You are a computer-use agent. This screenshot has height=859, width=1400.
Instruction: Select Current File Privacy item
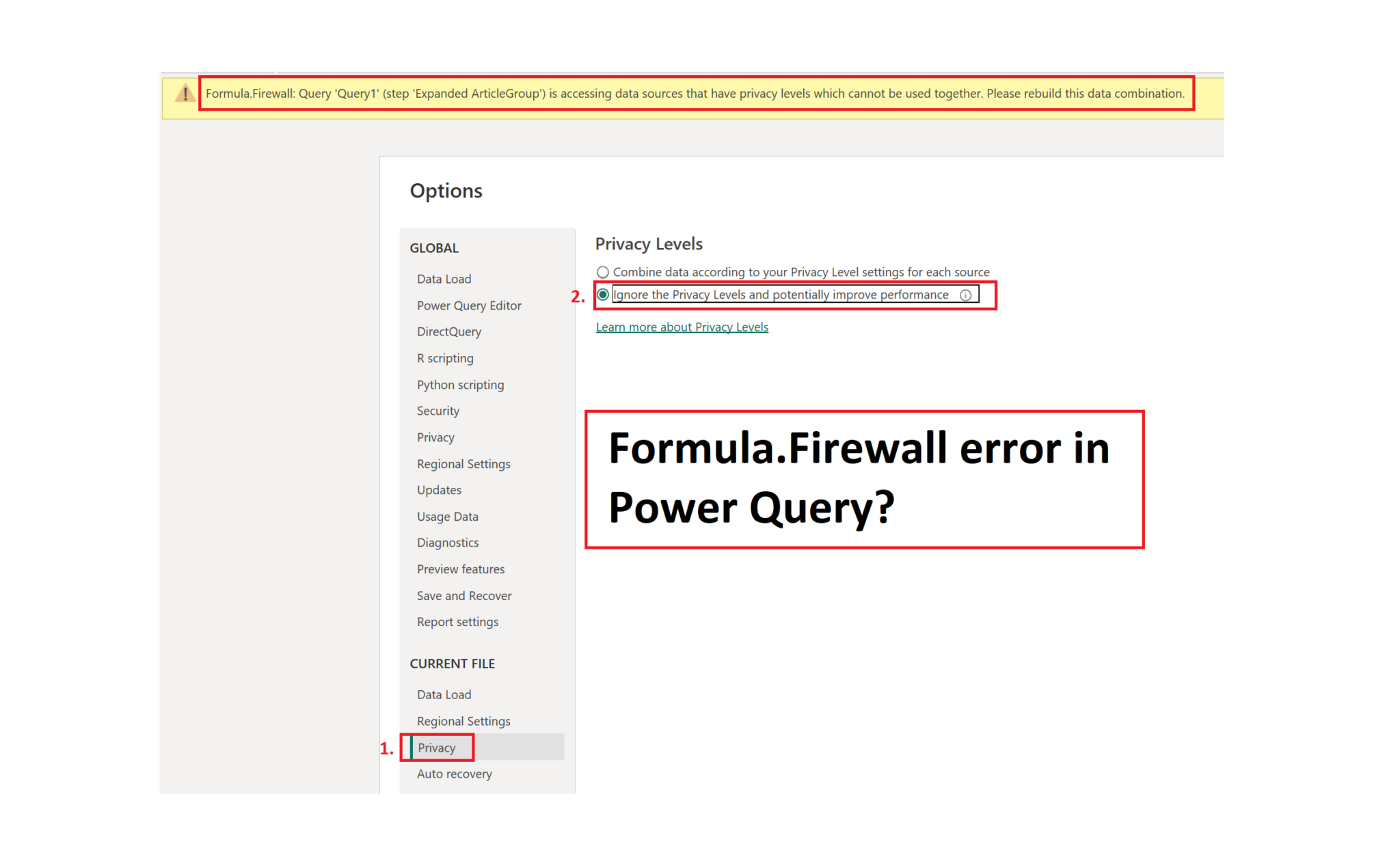point(487,748)
